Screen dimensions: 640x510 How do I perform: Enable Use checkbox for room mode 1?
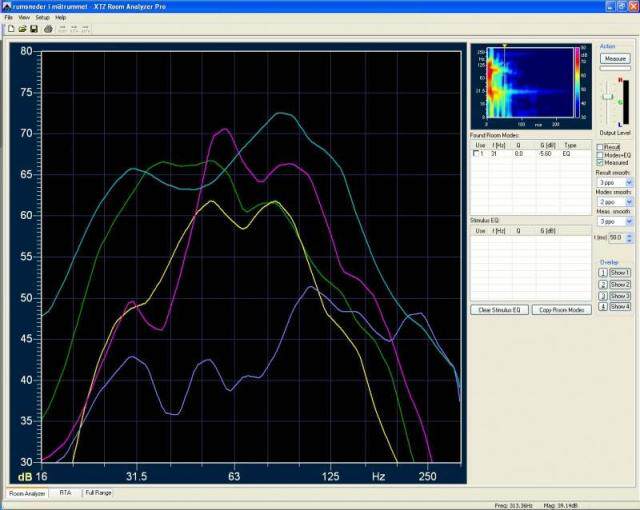[476, 153]
